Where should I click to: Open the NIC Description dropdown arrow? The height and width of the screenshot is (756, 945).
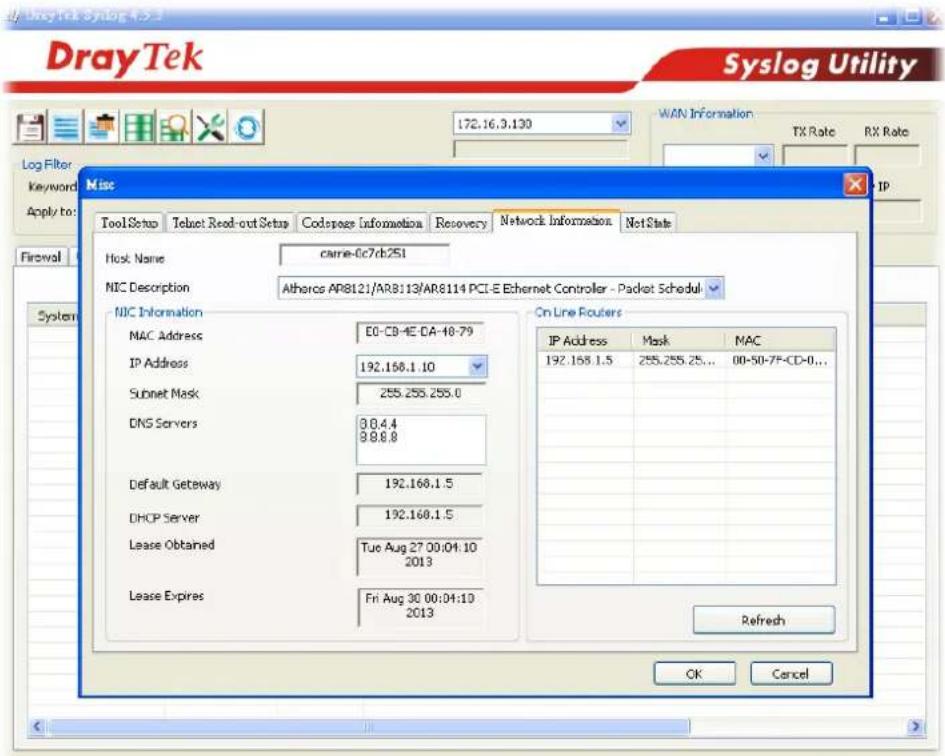pyautogui.click(x=714, y=288)
